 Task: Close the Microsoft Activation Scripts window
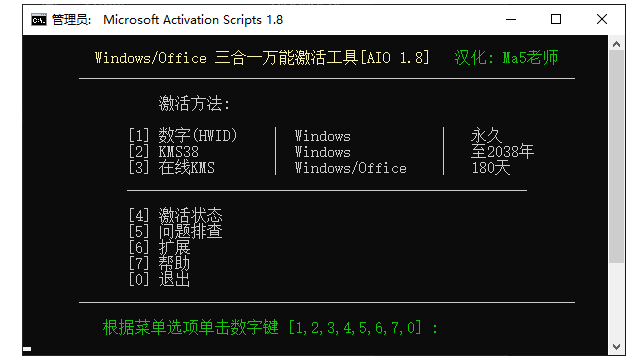coord(602,19)
